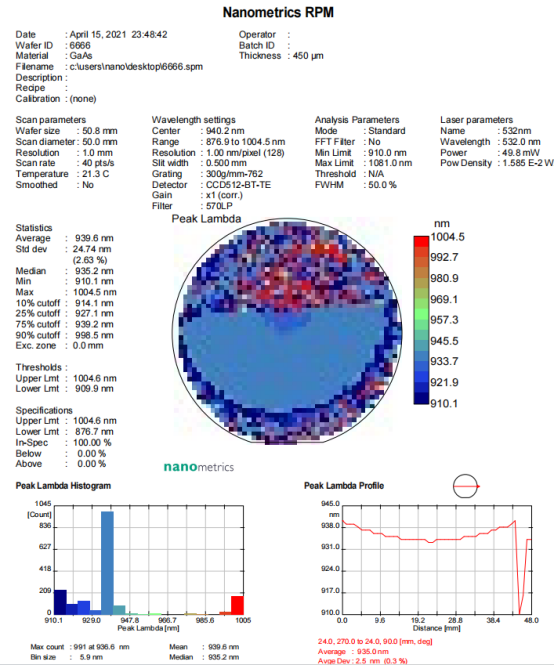Screen dimensions: 554x665
Task: Select the Pow Density value 1.585 E-2 W
Action: point(528,163)
